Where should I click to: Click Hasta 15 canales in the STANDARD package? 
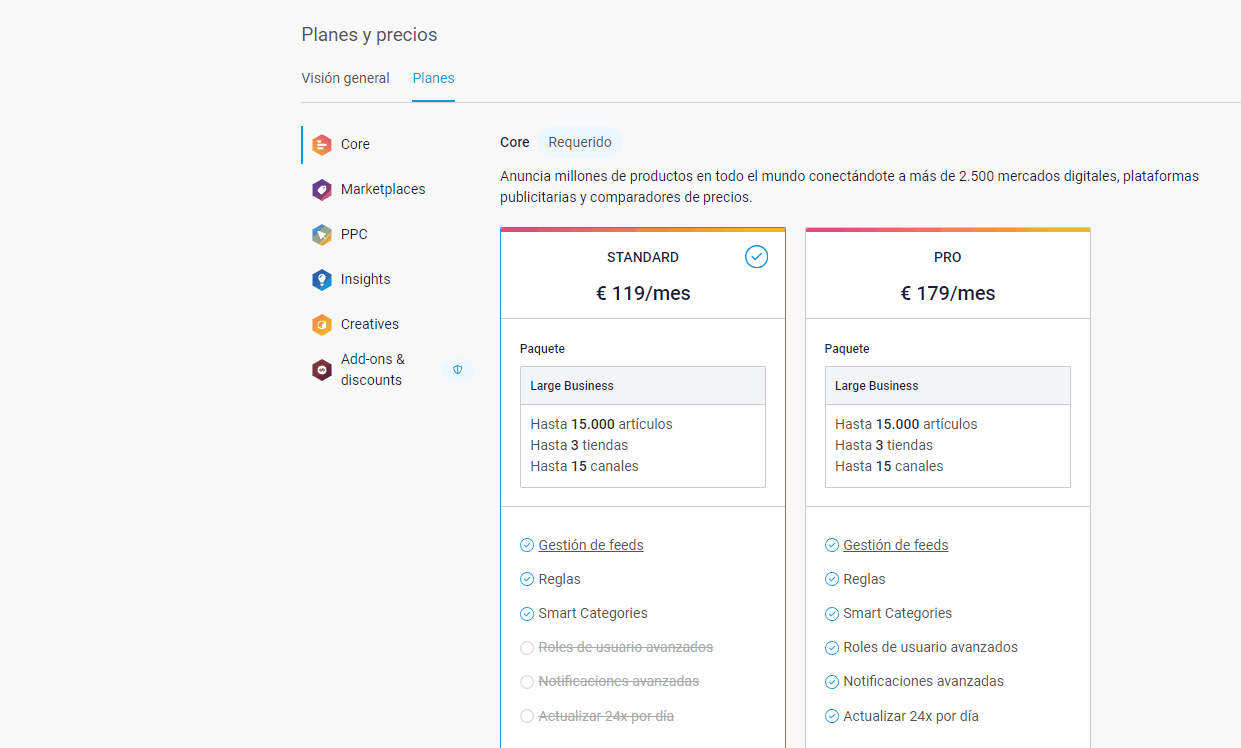(x=584, y=466)
